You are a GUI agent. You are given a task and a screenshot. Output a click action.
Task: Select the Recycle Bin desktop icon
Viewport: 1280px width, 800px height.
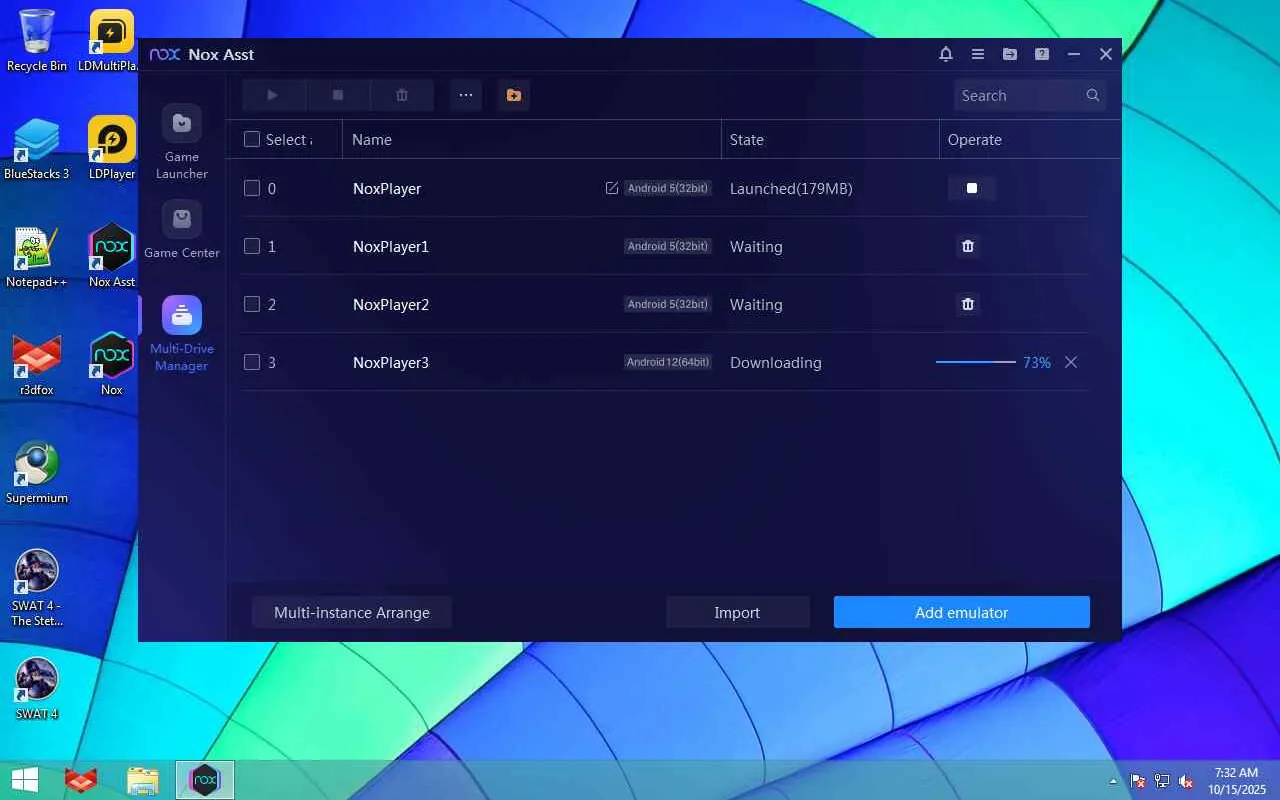pos(37,41)
